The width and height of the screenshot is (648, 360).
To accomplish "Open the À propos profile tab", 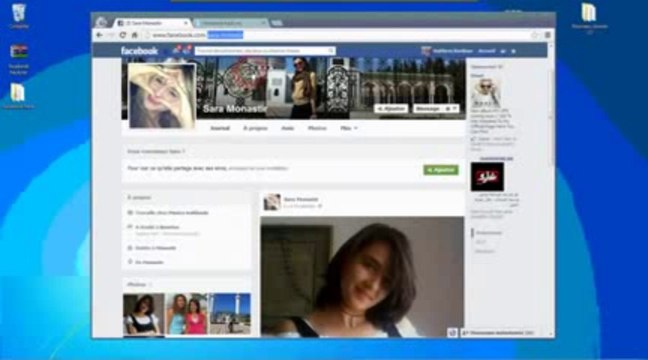I will click(255, 128).
